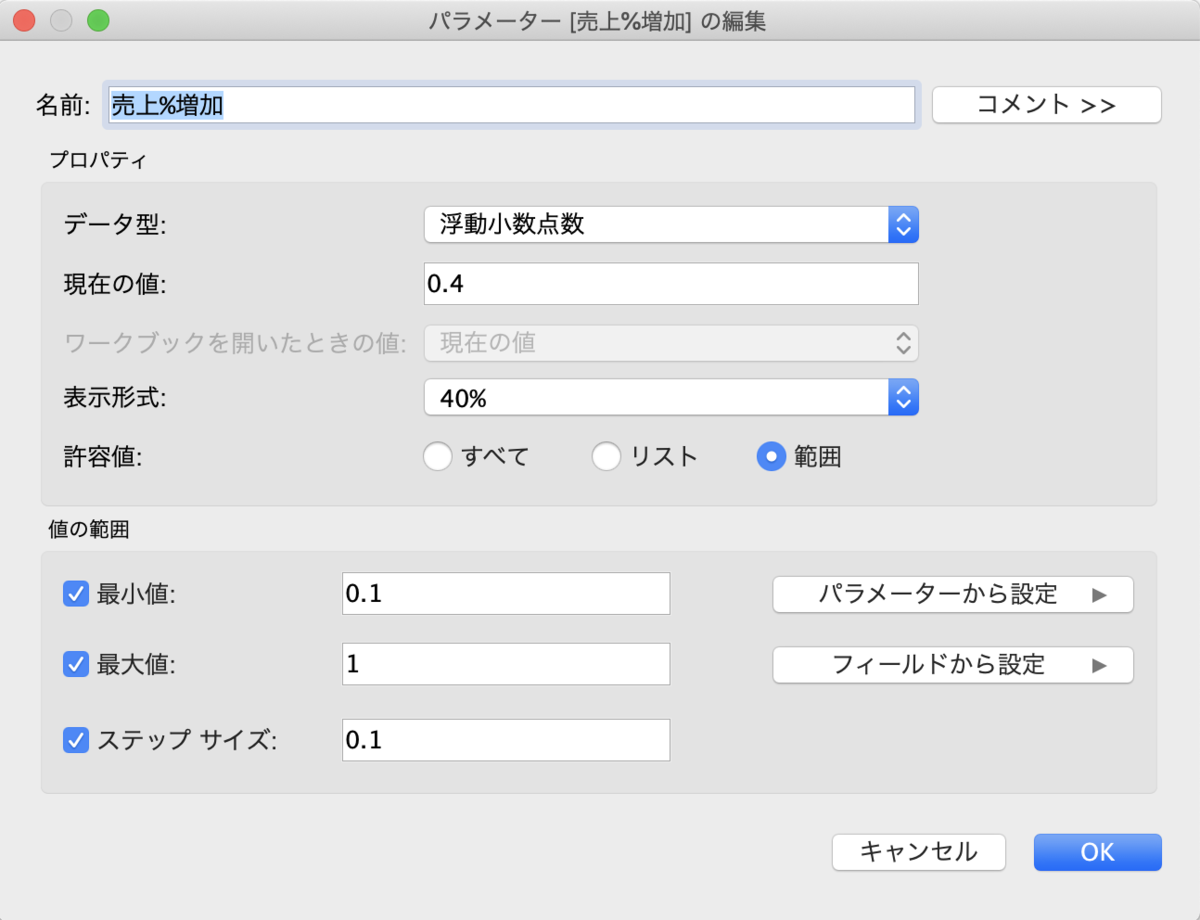
Task: Disable the ステップ サイズ checkbox
Action: click(76, 740)
